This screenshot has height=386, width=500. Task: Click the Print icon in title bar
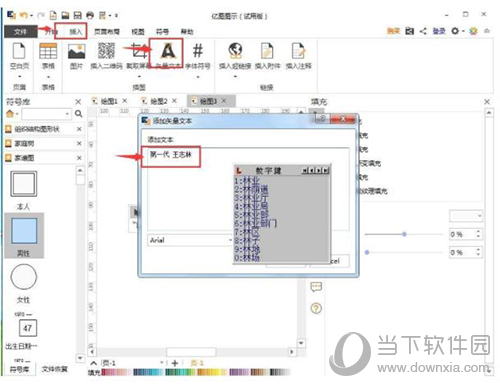click(x=90, y=15)
